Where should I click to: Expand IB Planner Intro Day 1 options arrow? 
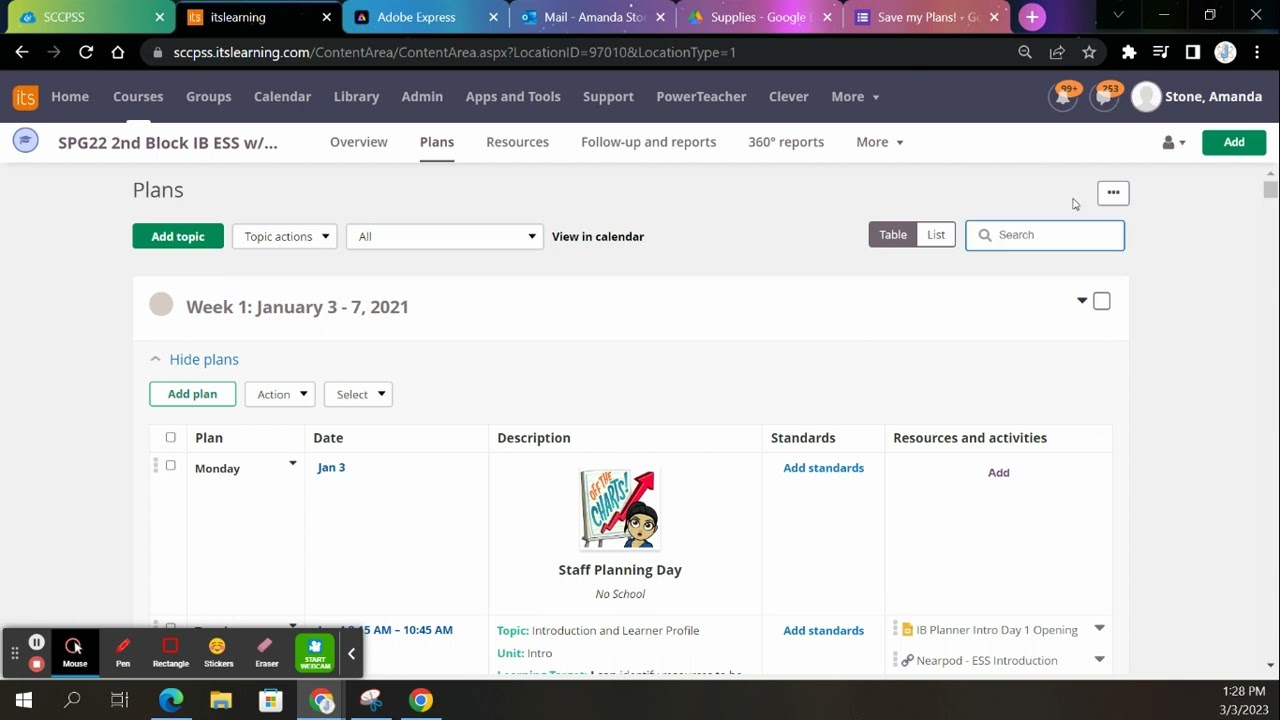coord(1099,628)
